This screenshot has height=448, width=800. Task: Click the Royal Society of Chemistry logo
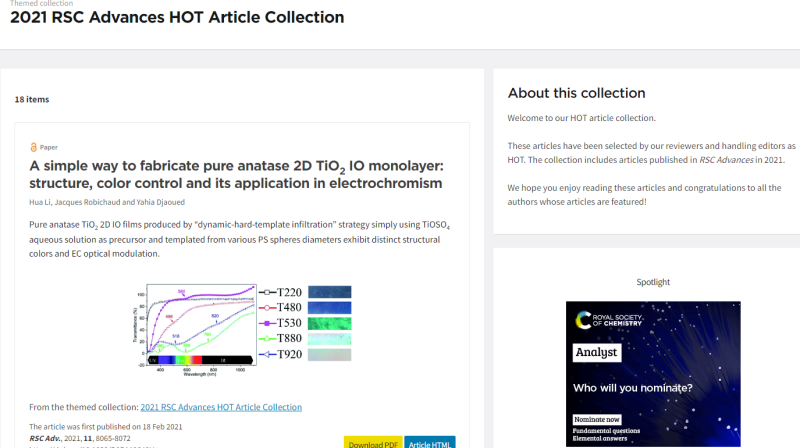point(609,320)
